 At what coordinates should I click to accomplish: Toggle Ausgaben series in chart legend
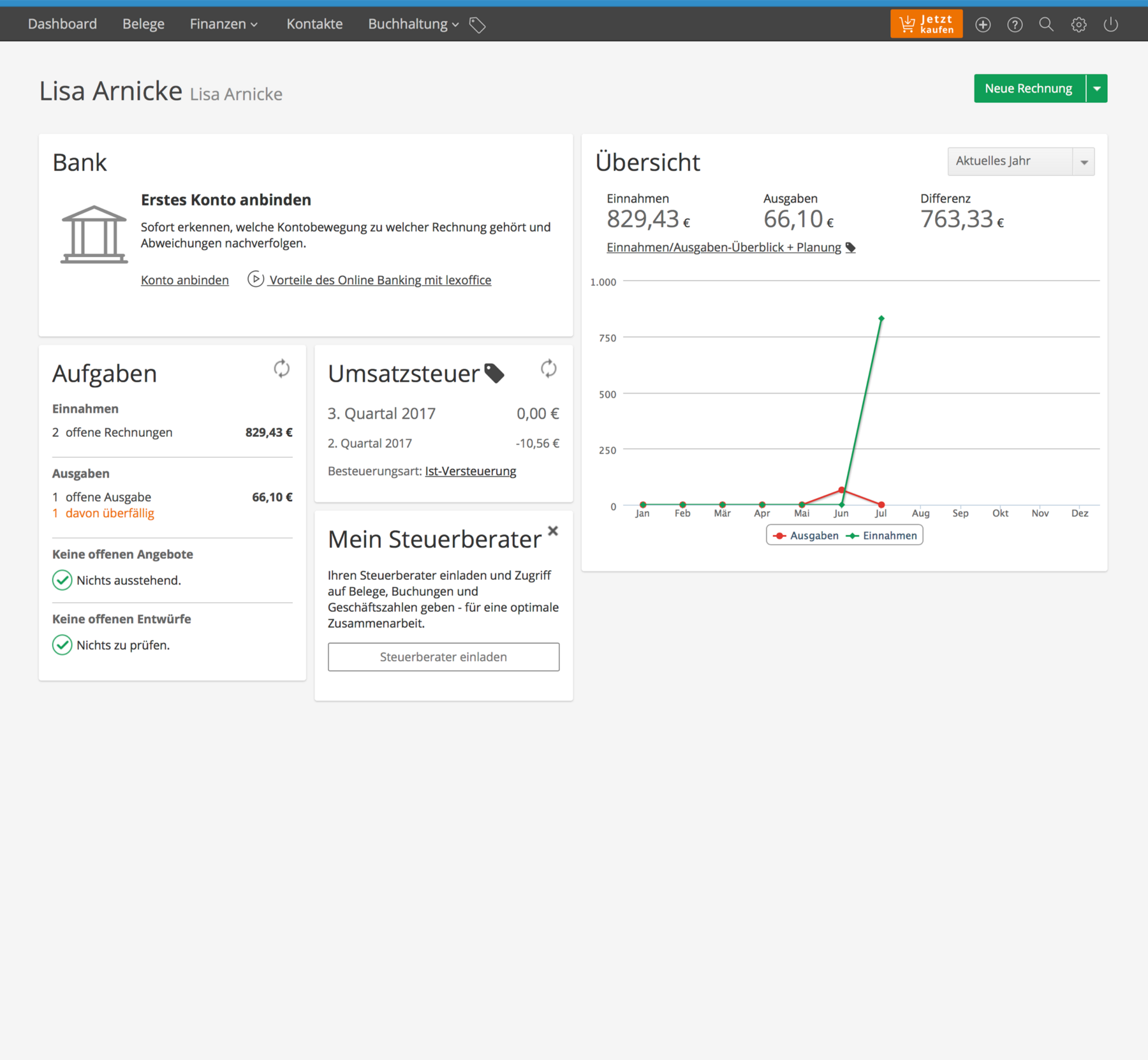pyautogui.click(x=806, y=536)
